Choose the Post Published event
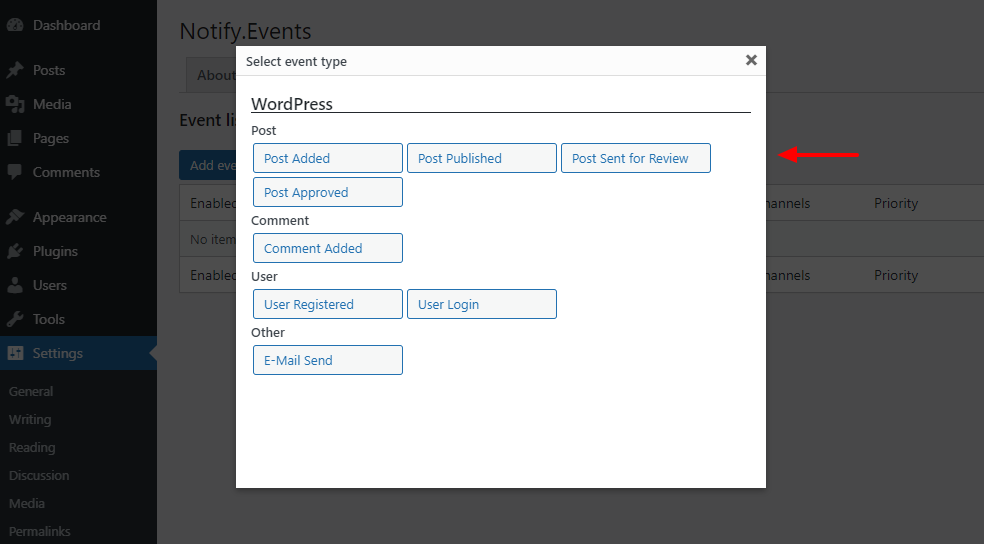The height and width of the screenshot is (544, 984). (482, 158)
